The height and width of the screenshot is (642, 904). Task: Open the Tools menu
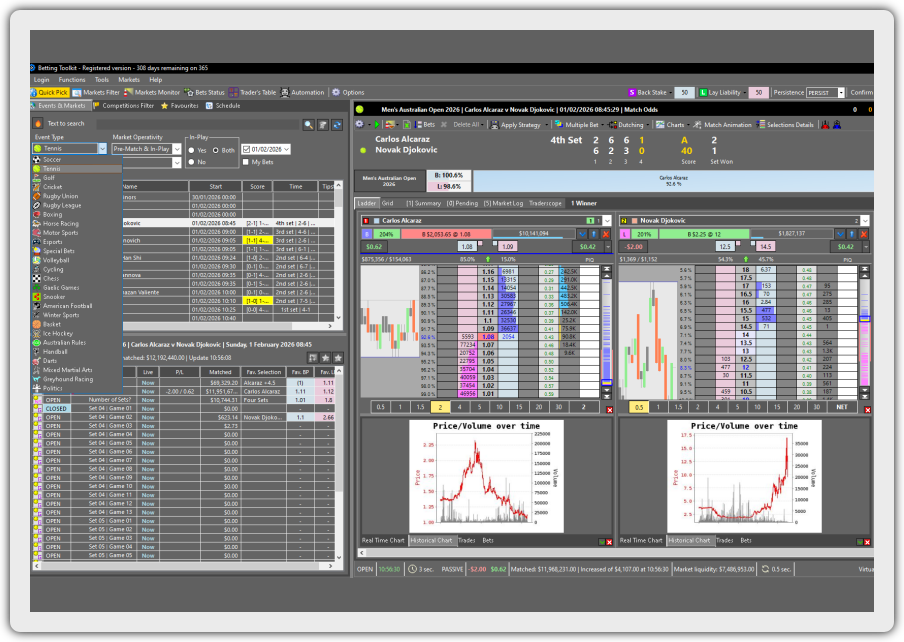coord(101,80)
